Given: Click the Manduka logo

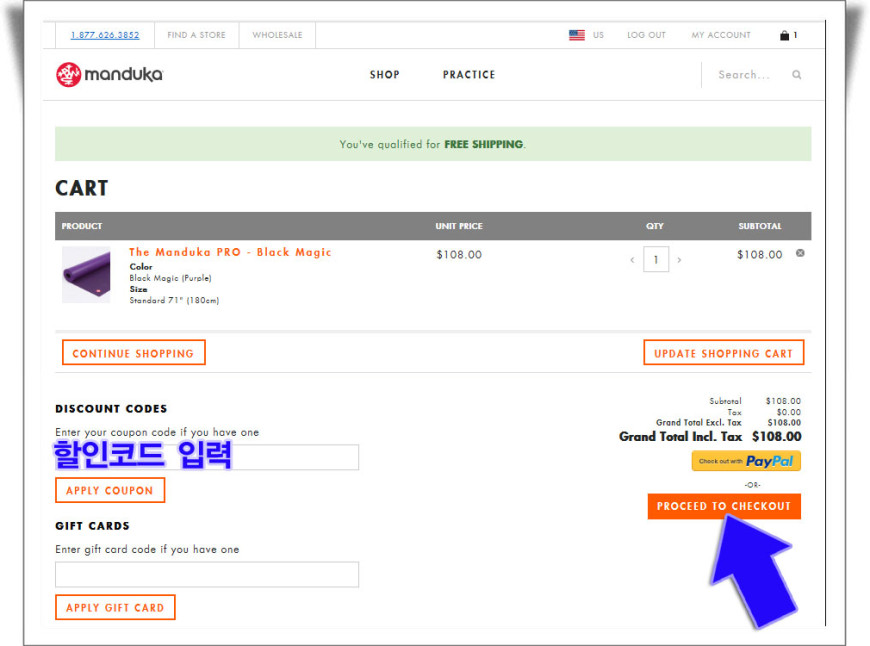Looking at the screenshot, I should (109, 74).
